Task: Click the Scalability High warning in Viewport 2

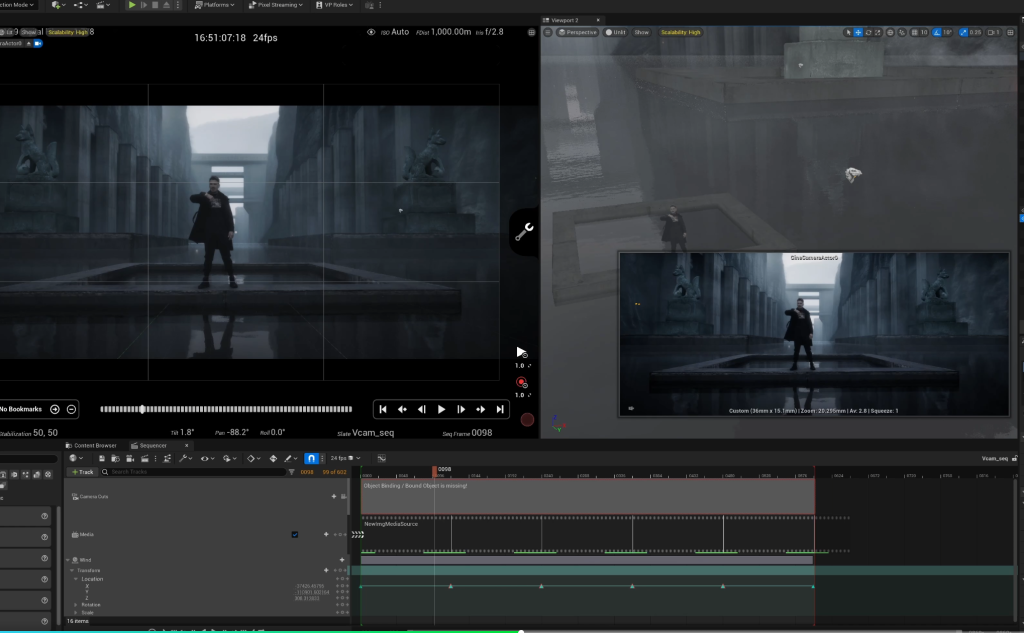Action: pyautogui.click(x=680, y=32)
